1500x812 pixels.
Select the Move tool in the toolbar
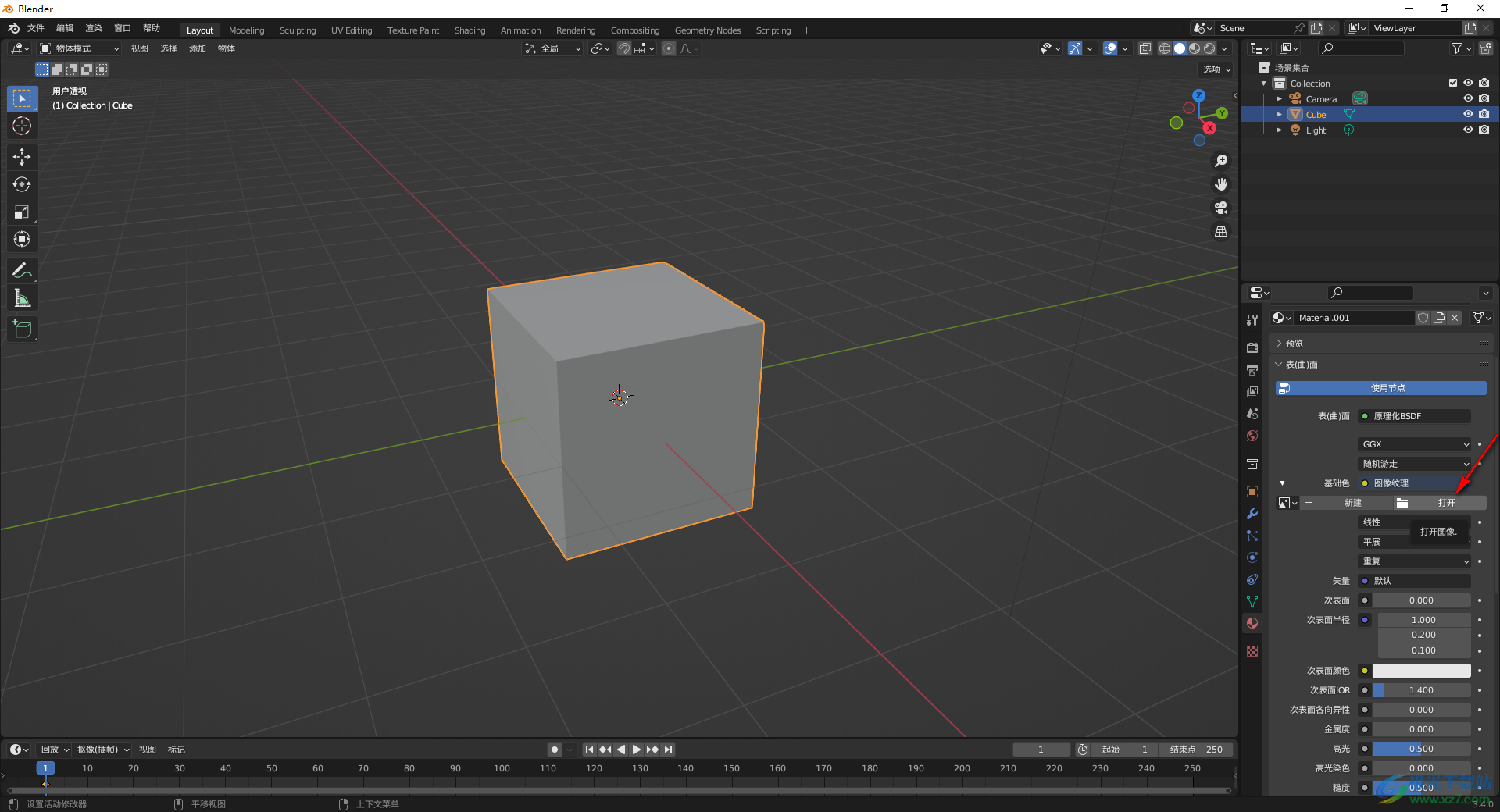click(x=22, y=157)
